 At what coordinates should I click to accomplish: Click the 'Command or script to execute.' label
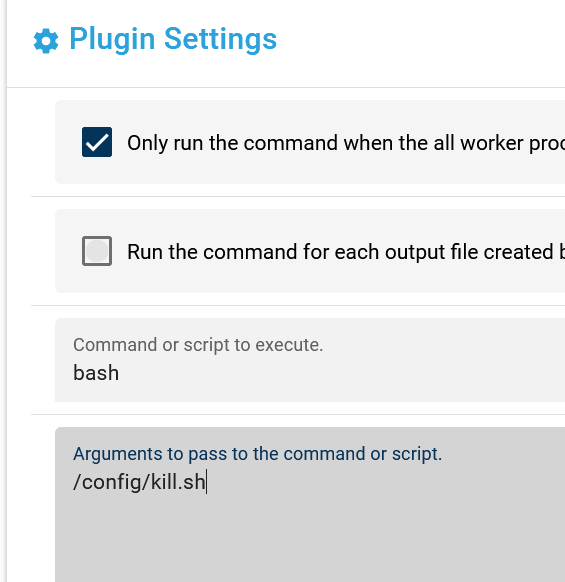(198, 345)
